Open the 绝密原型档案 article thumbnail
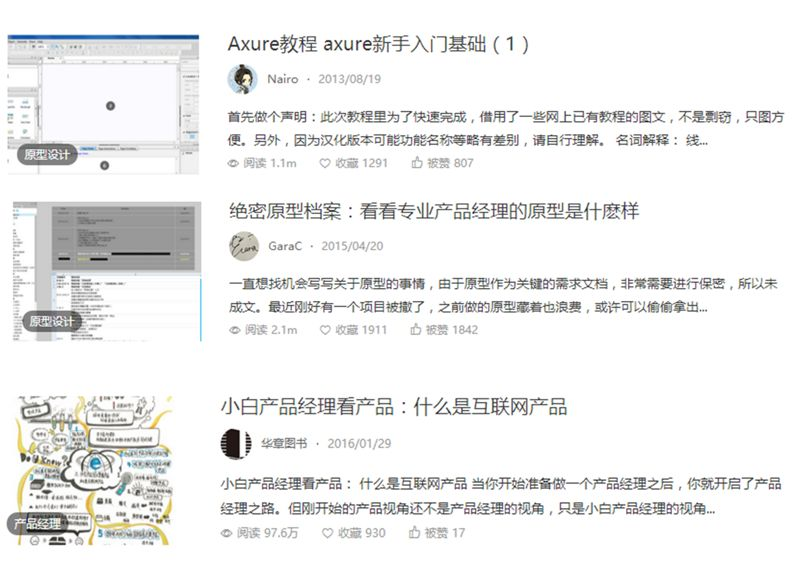Viewport: 795px width, 561px height. 107,271
